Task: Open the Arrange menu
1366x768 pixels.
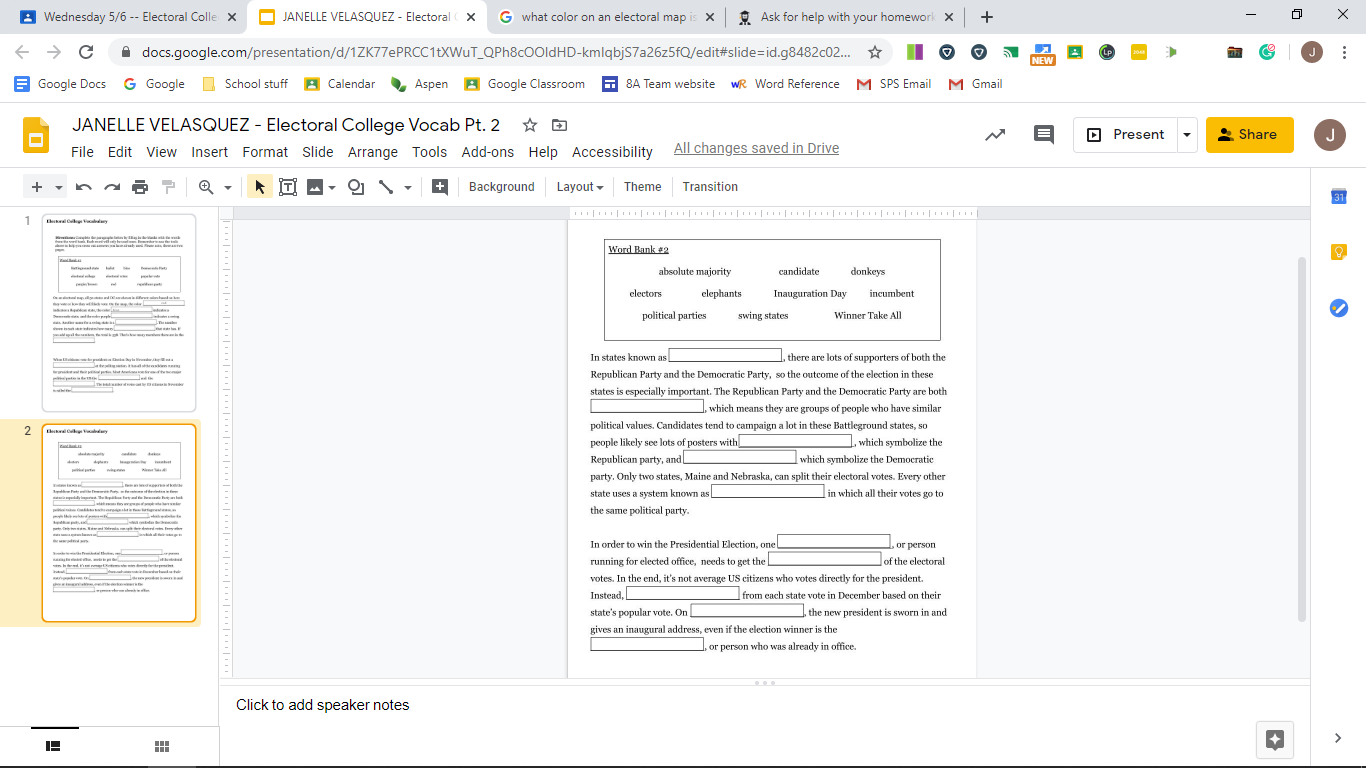Action: [x=372, y=152]
